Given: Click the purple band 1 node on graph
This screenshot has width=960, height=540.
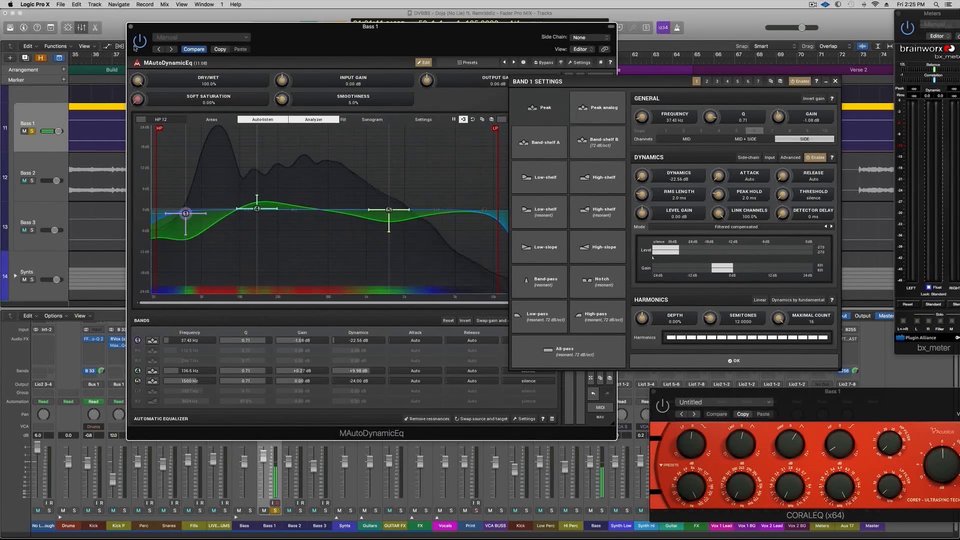Looking at the screenshot, I should (186, 213).
